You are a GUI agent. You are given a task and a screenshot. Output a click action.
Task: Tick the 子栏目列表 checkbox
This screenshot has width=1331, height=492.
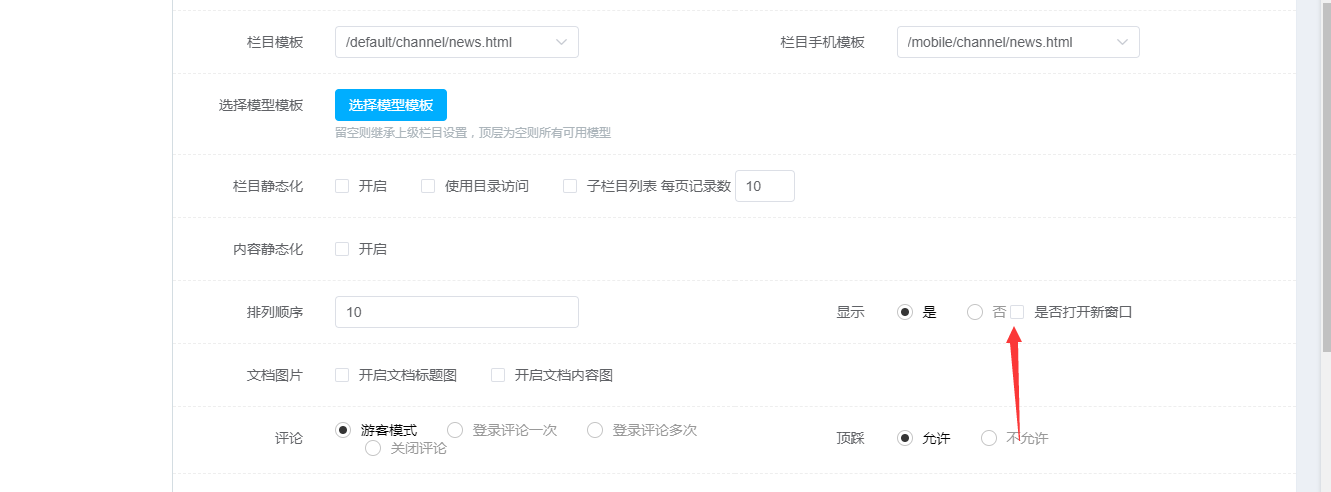(570, 186)
